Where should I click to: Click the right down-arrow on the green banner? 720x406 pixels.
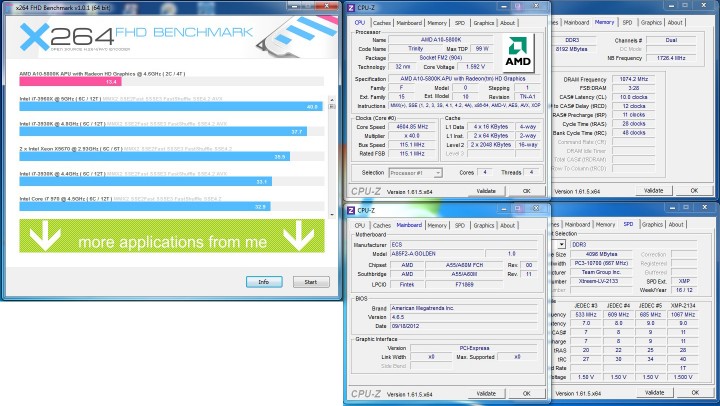point(299,236)
